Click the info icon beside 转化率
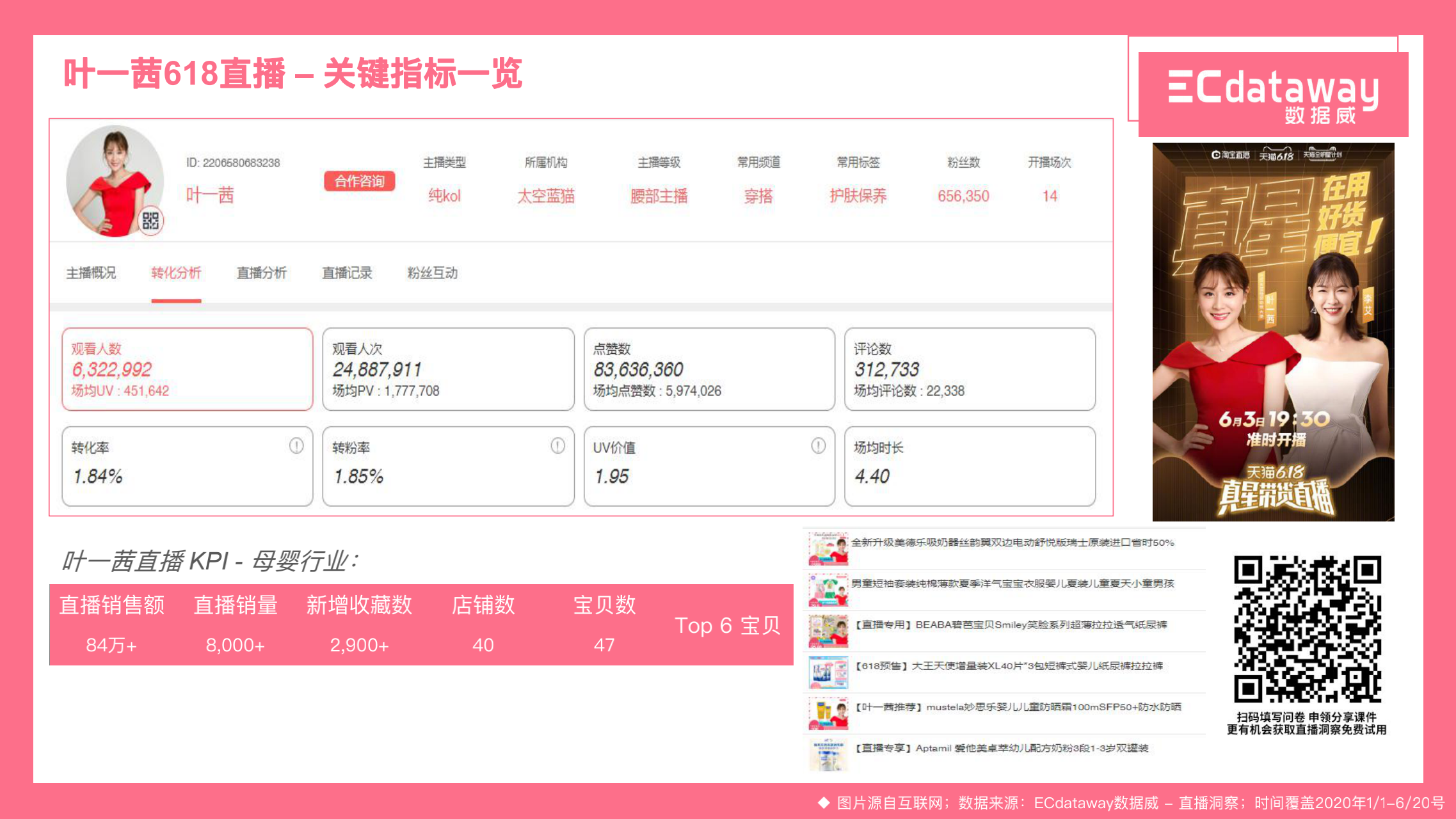Viewport: 1456px width, 819px height. click(296, 446)
